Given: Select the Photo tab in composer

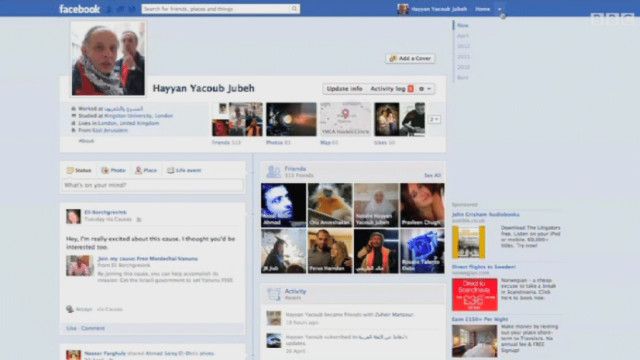Looking at the screenshot, I should 113,170.
